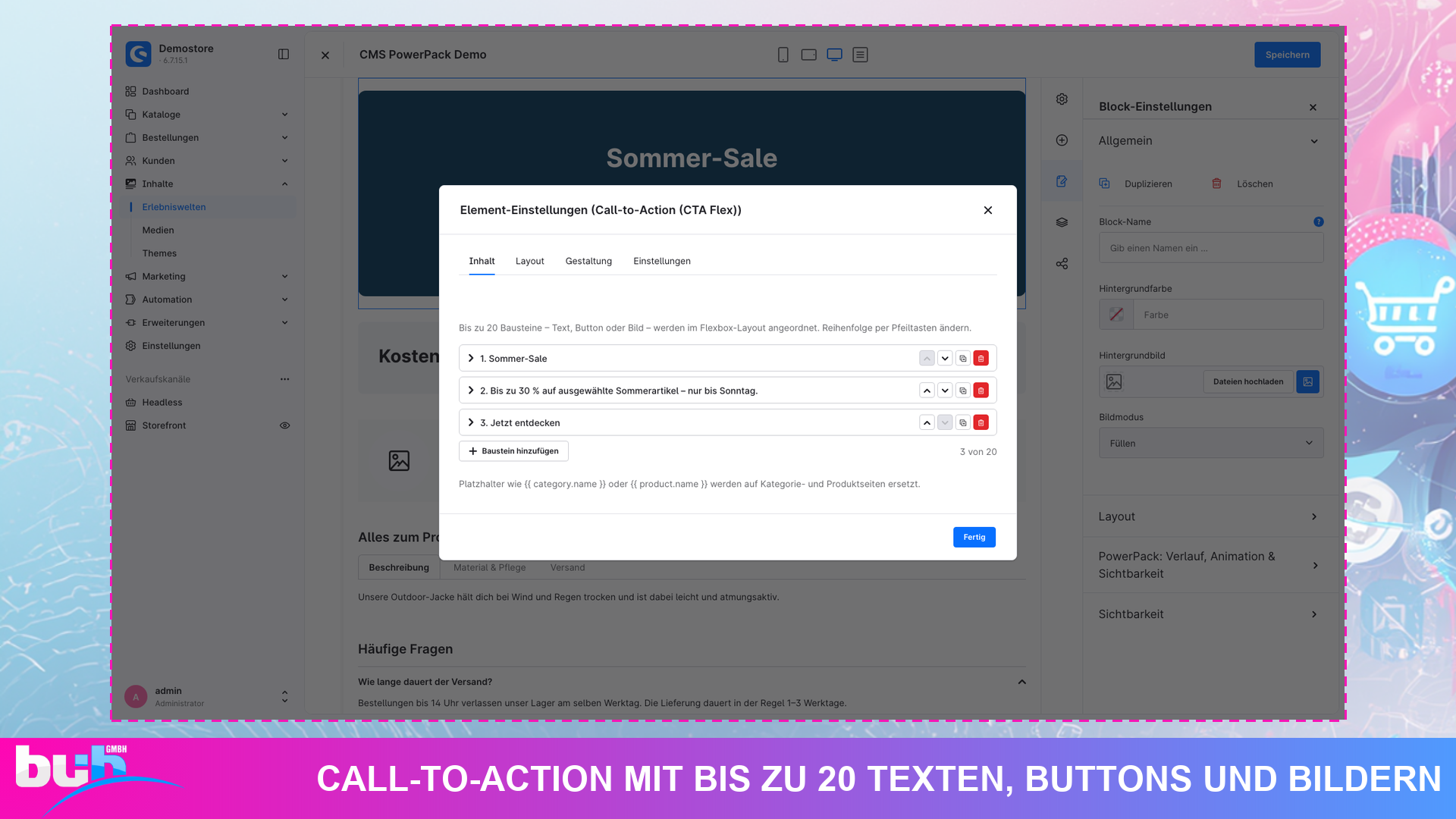Open page settings gear in sidebar

pyautogui.click(x=1062, y=99)
